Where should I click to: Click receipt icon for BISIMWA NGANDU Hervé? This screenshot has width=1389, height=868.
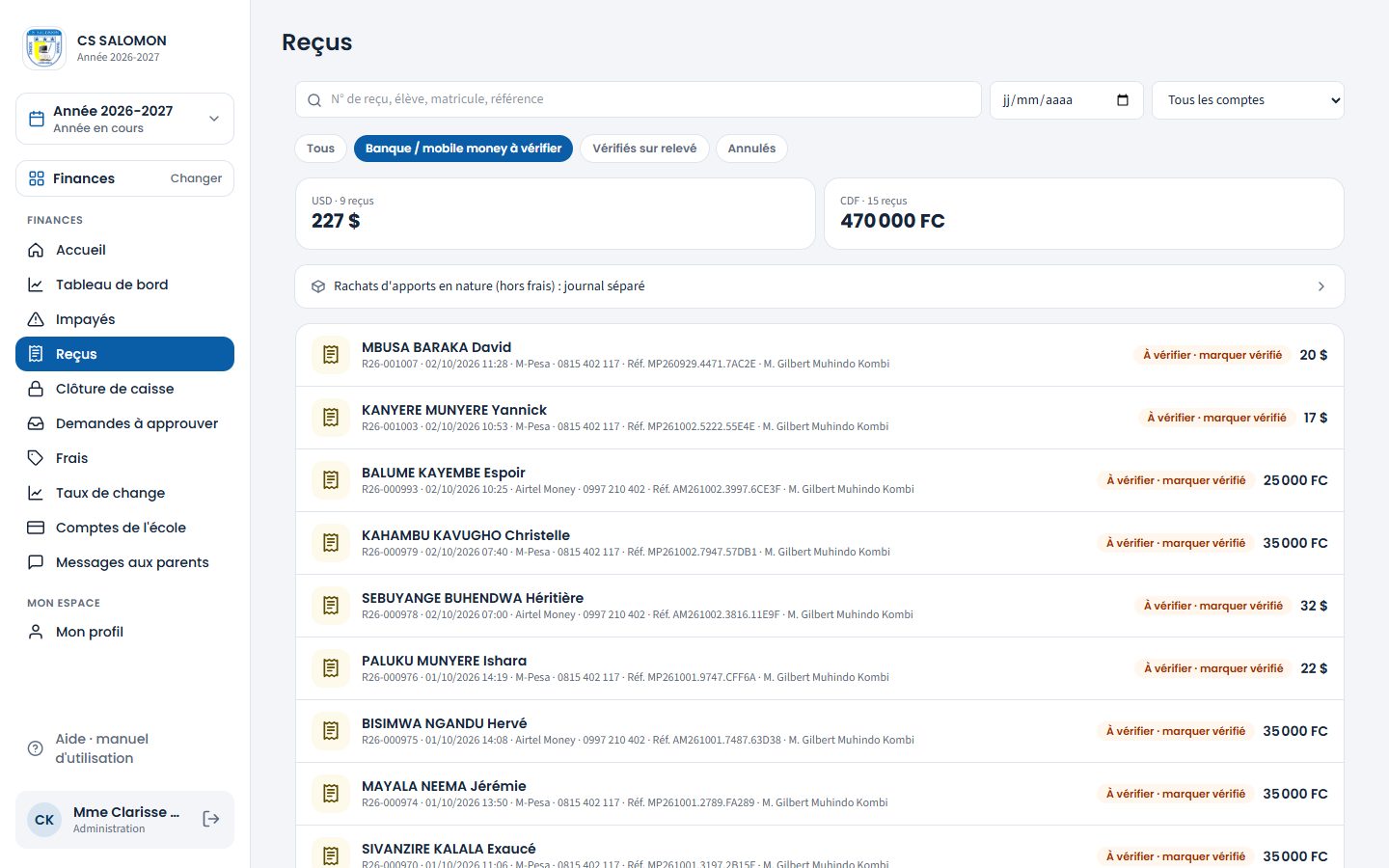point(331,731)
